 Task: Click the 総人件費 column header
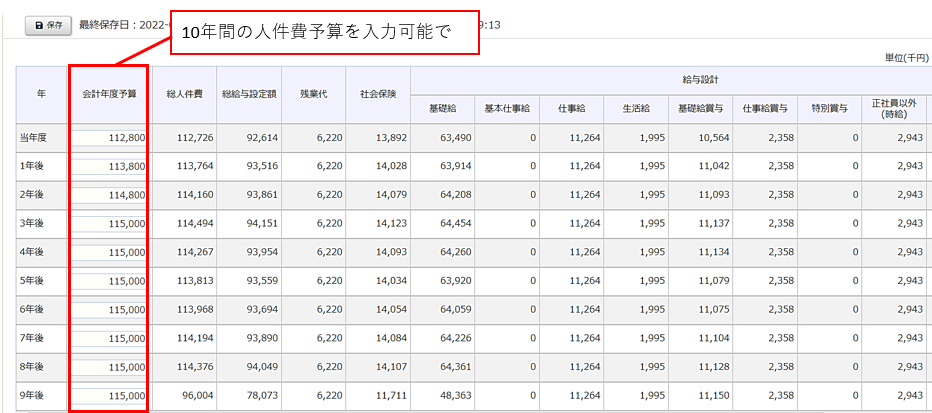tap(184, 94)
